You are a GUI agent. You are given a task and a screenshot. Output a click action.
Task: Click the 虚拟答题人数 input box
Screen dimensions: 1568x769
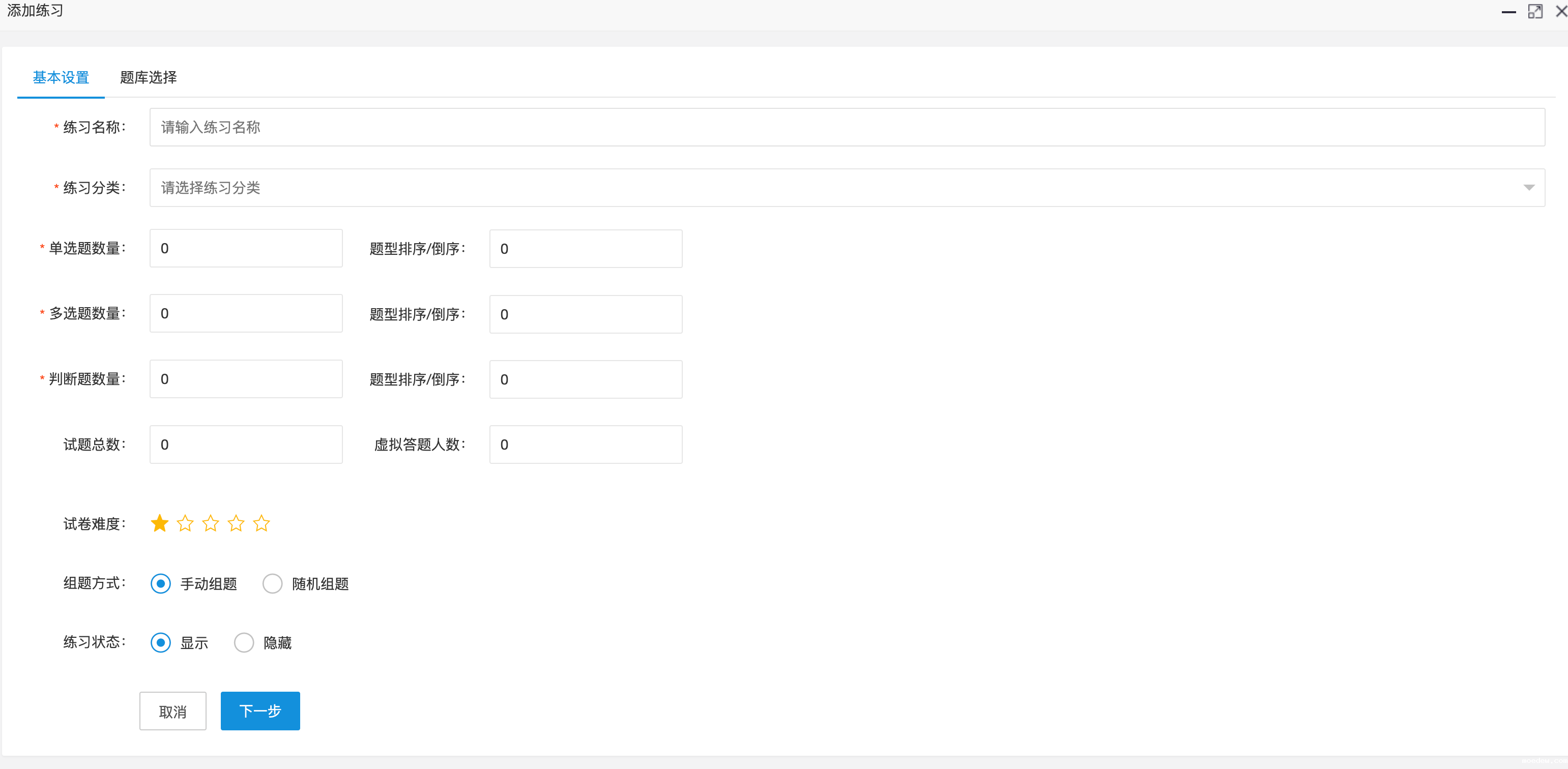(x=586, y=445)
